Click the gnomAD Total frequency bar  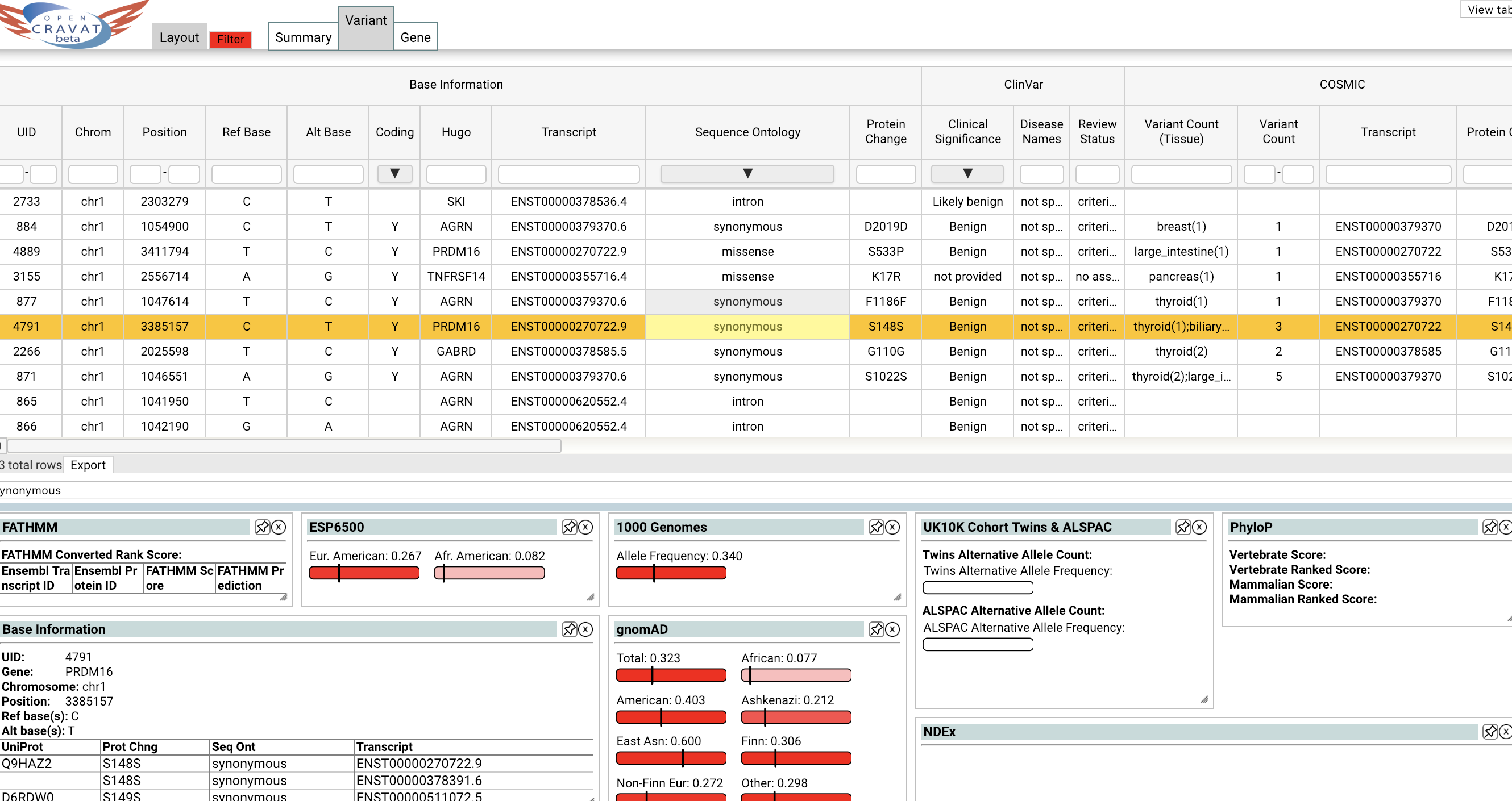(x=671, y=675)
